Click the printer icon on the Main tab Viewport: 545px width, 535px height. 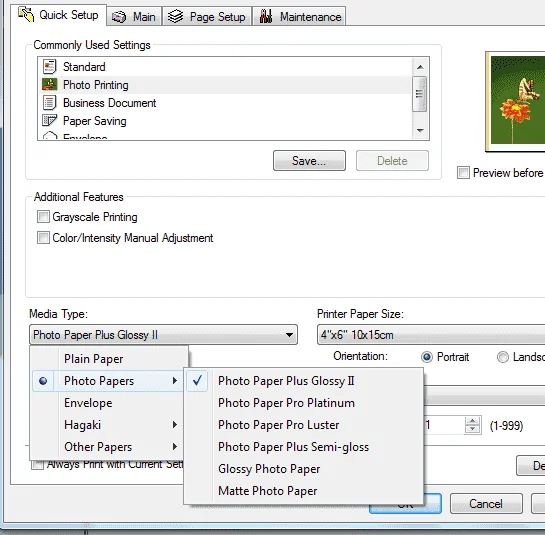(119, 17)
